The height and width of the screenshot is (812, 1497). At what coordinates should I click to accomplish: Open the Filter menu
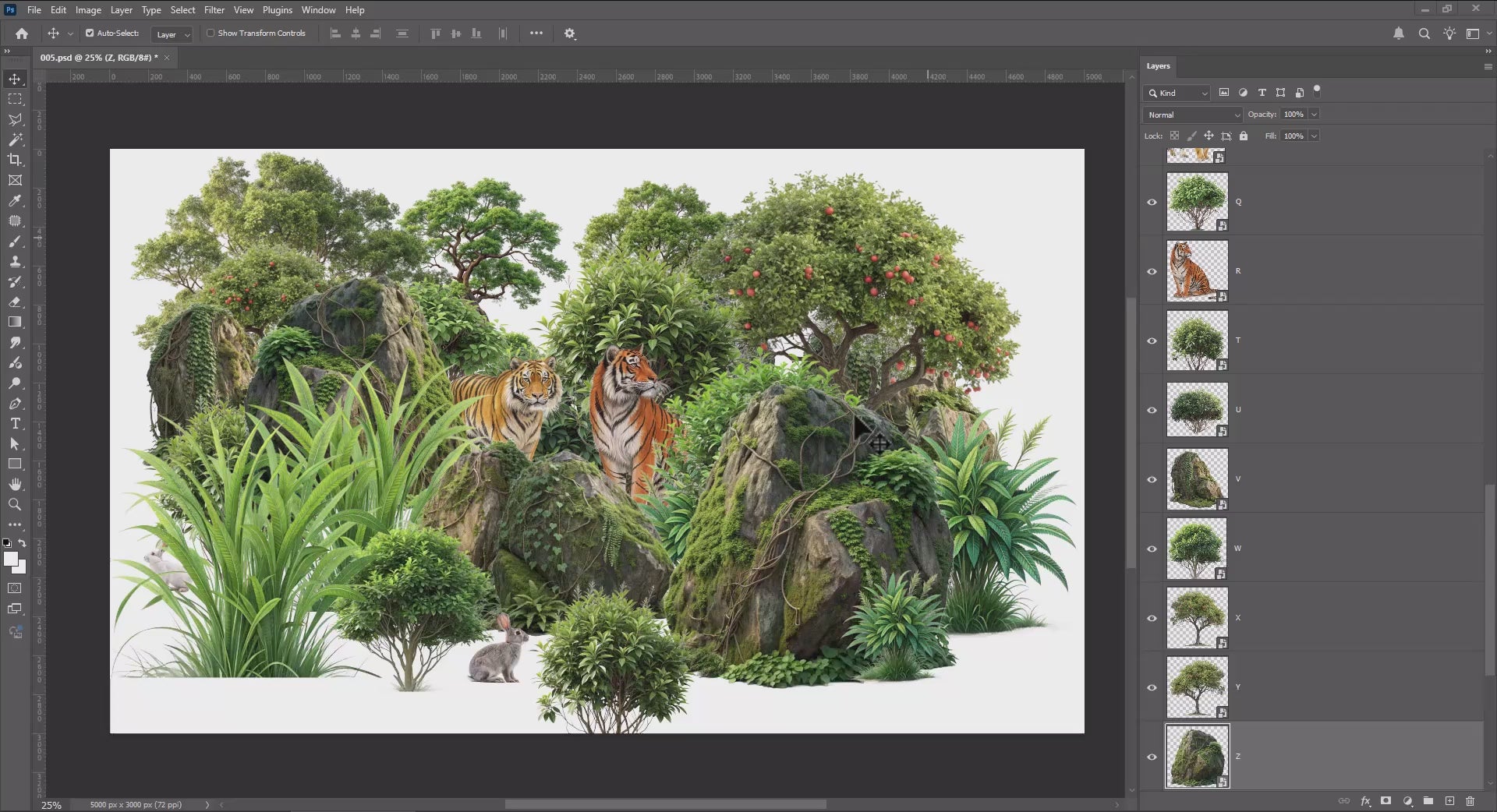(x=214, y=10)
